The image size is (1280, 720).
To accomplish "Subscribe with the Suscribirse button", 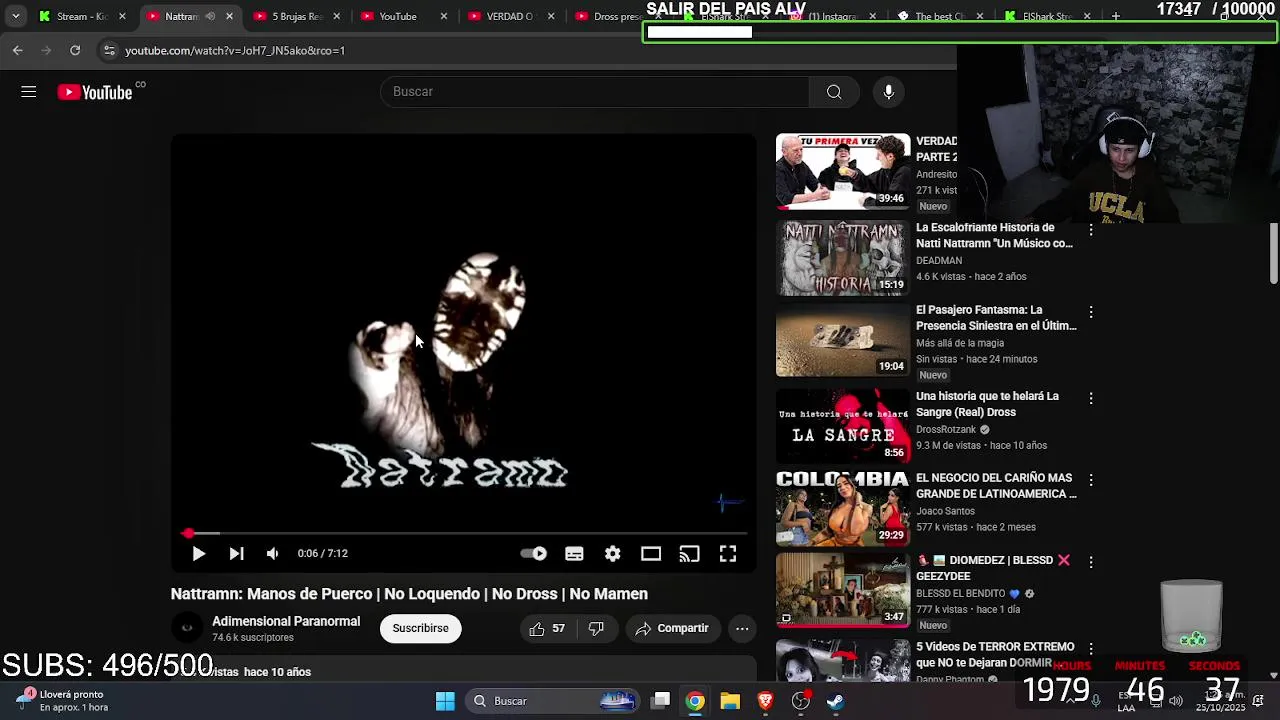I will coord(420,628).
